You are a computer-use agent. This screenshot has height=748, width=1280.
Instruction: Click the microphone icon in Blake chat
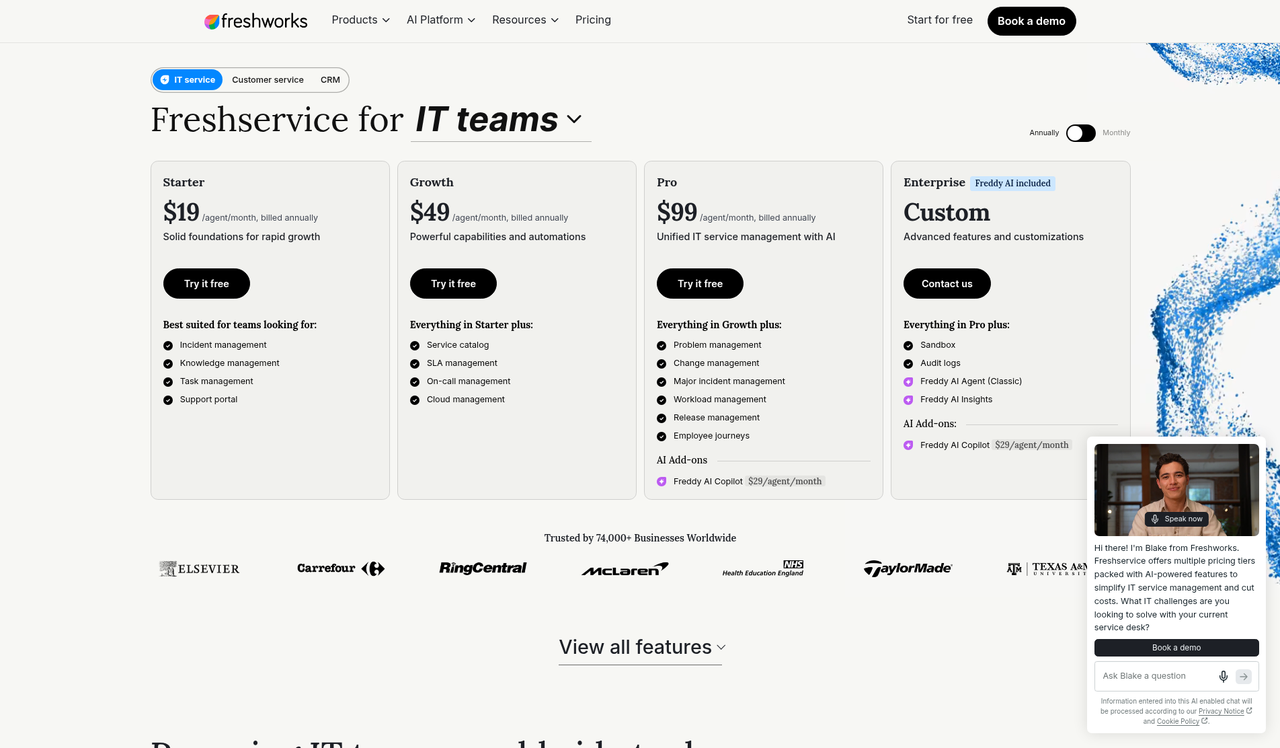tap(1223, 676)
